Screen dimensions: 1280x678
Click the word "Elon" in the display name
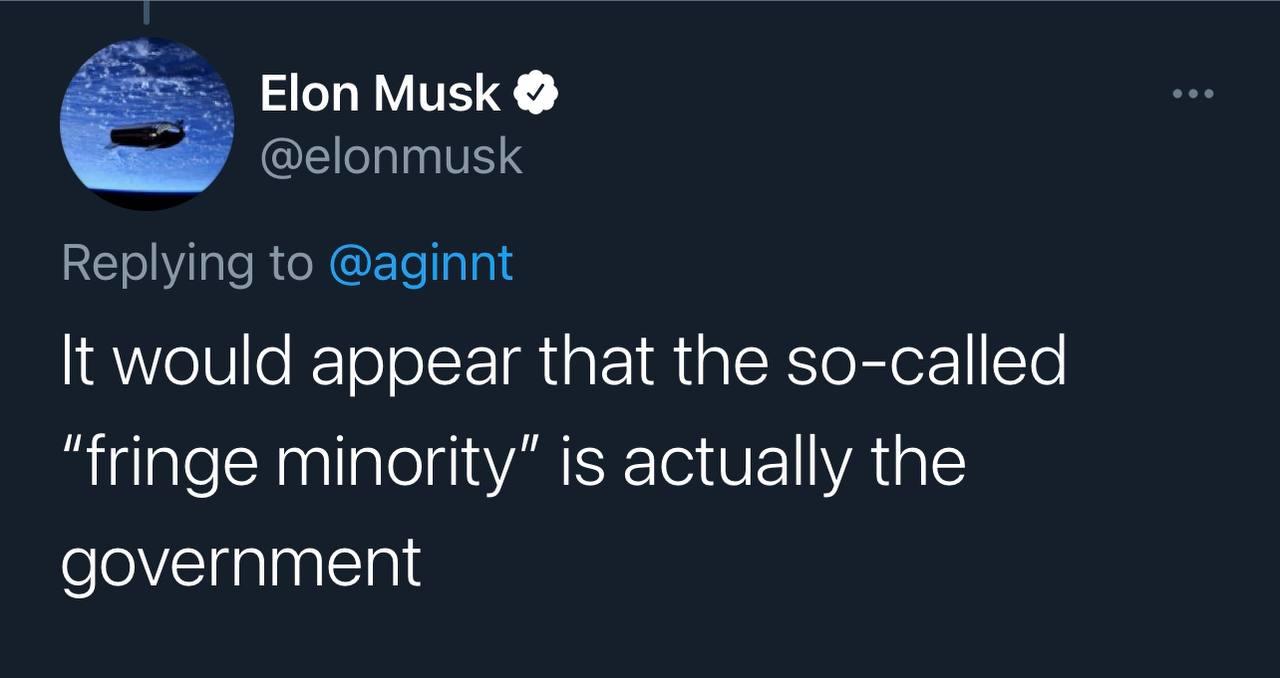(x=309, y=94)
